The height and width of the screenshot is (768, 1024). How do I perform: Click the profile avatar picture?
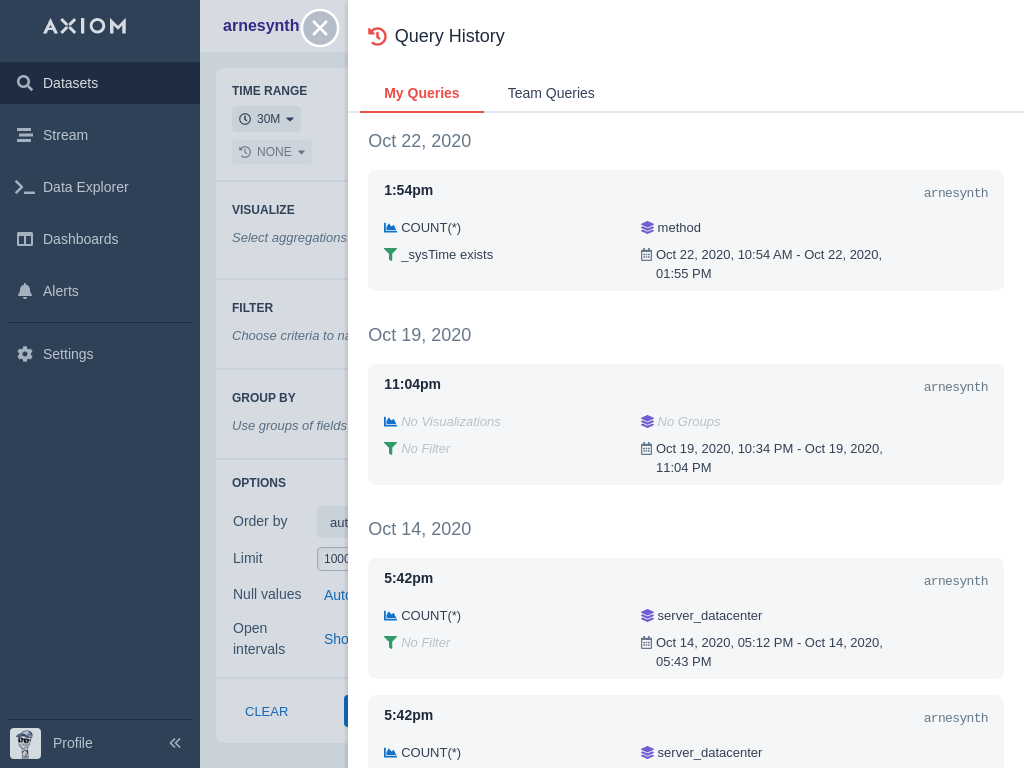26,743
